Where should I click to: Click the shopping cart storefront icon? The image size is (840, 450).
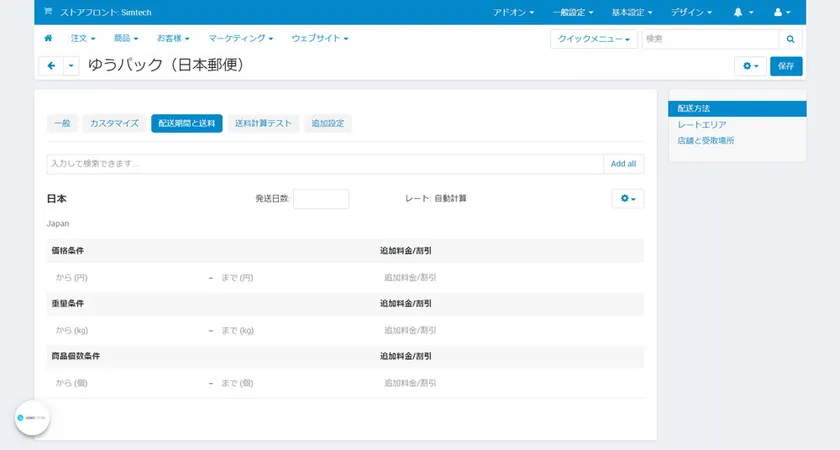(x=48, y=12)
